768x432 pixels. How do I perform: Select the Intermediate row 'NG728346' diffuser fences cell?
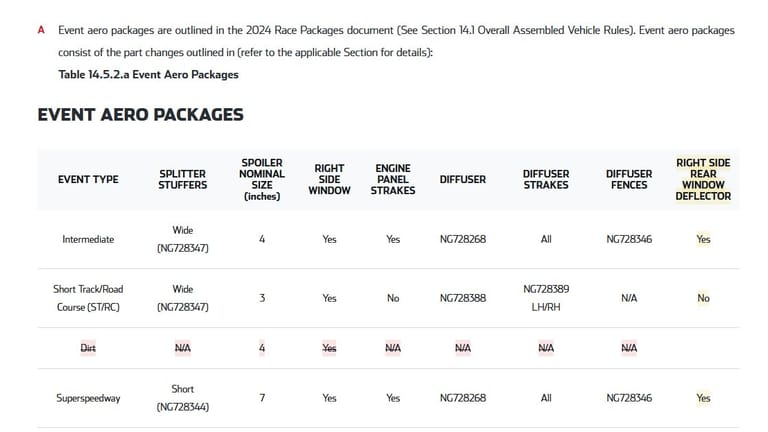coord(629,240)
